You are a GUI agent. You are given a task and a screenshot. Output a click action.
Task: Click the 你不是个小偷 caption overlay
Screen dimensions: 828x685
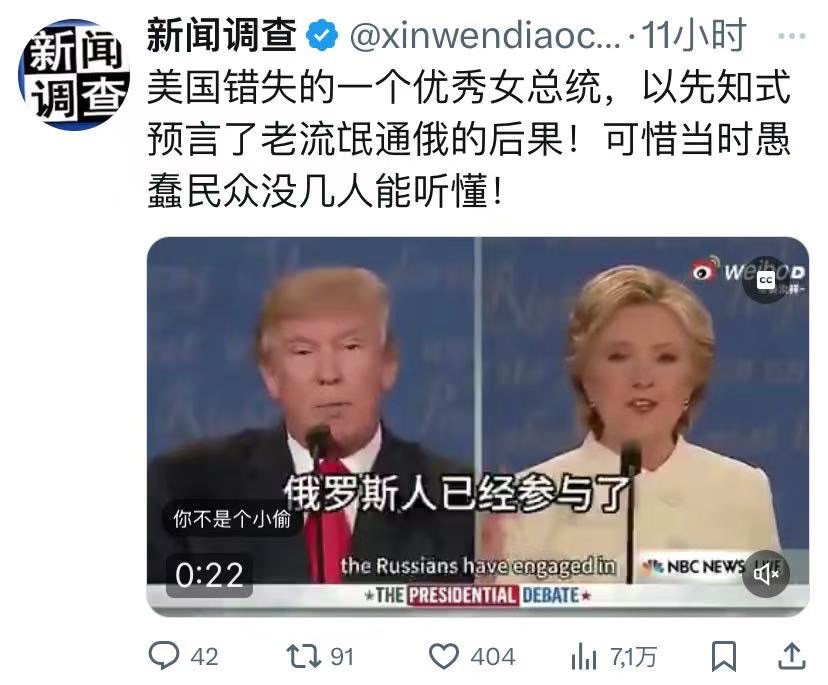[x=232, y=519]
